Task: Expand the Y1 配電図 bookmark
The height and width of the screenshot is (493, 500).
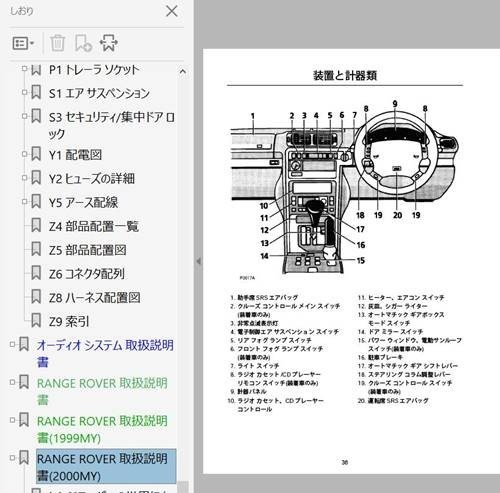Action: click(24, 154)
